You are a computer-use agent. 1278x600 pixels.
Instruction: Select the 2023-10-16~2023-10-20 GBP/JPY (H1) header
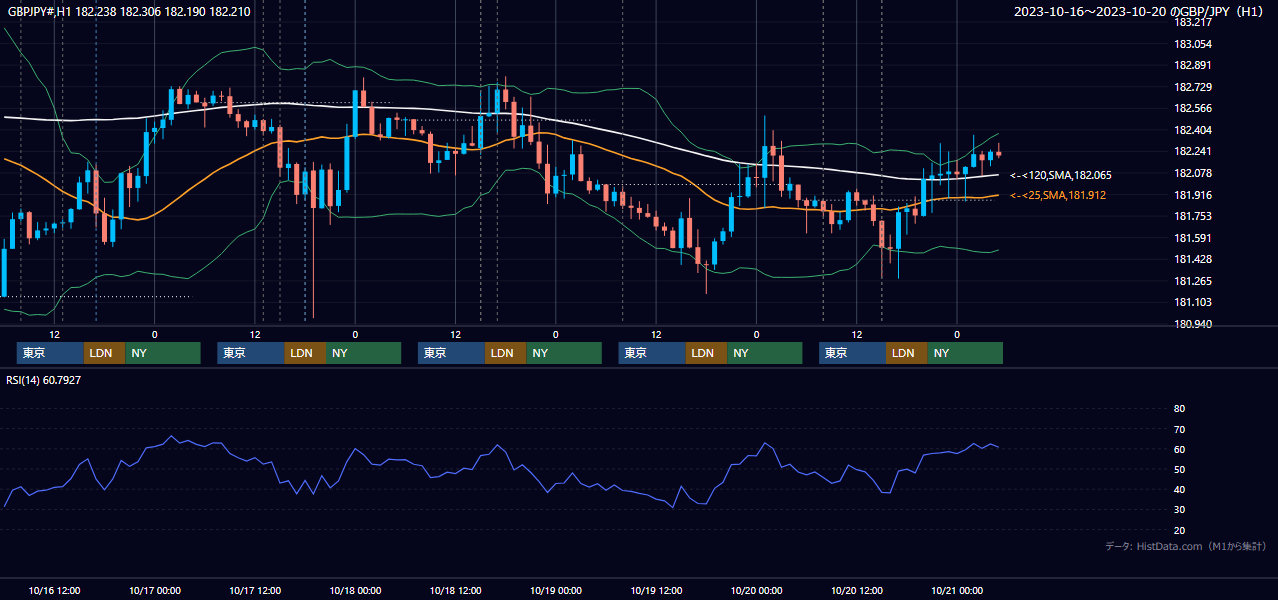tap(1140, 11)
